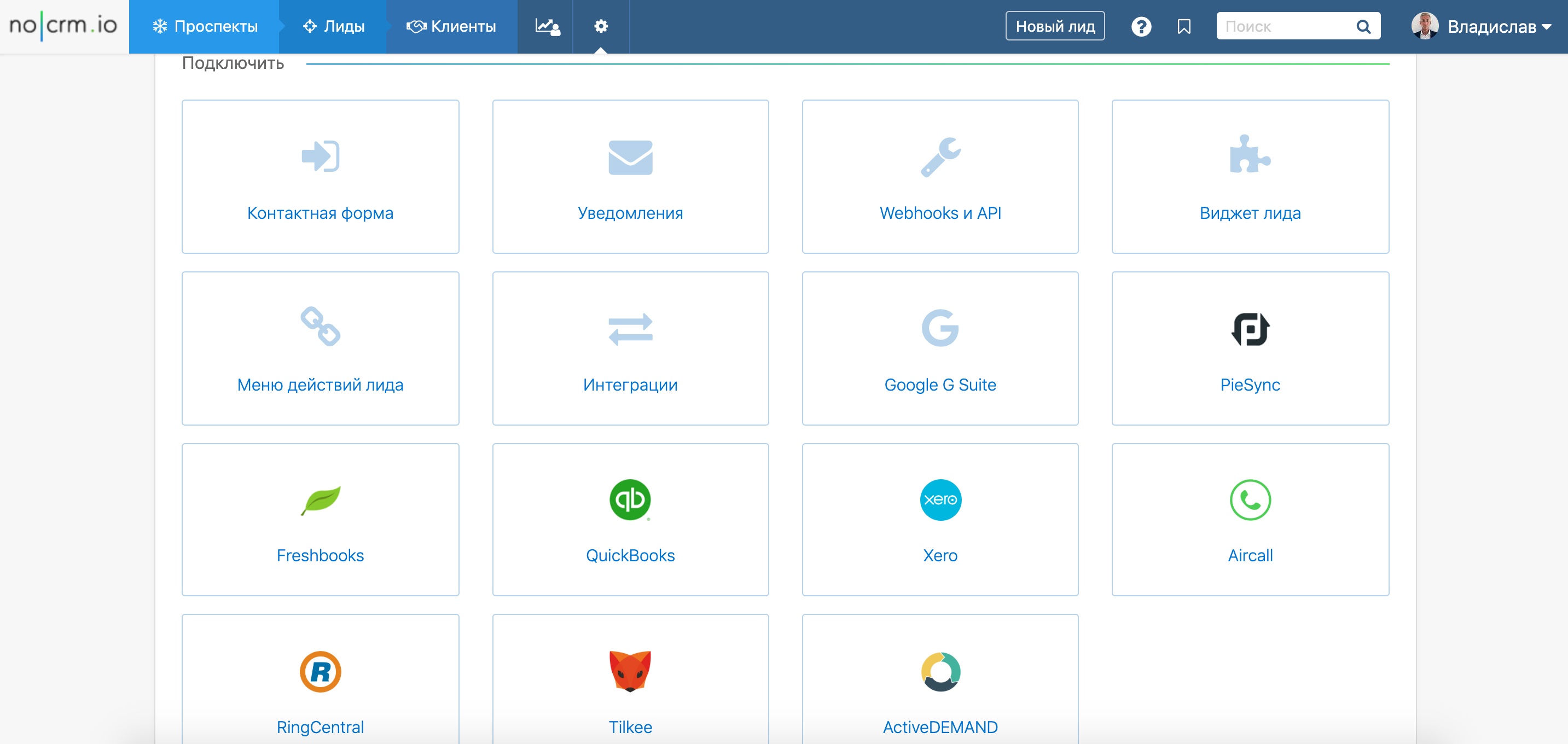1568x744 pixels.
Task: Open the Меню действий лида chain icon
Action: tap(320, 327)
